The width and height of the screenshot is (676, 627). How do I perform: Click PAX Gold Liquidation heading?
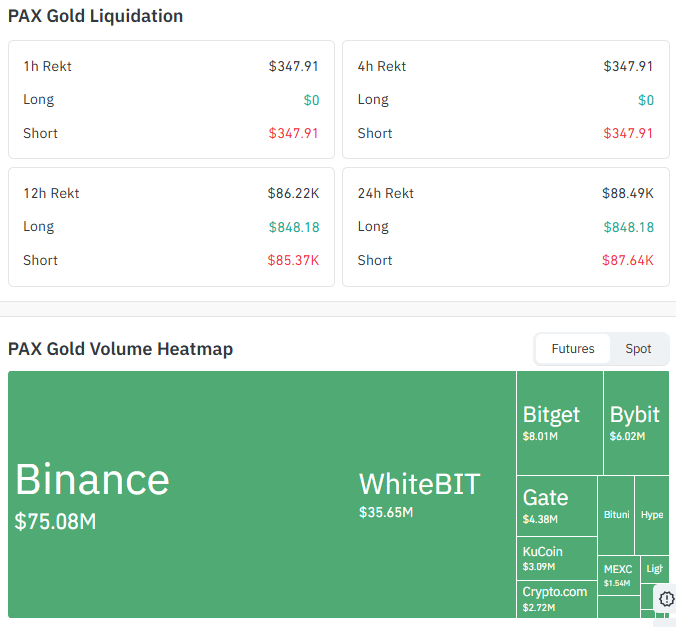coord(96,16)
